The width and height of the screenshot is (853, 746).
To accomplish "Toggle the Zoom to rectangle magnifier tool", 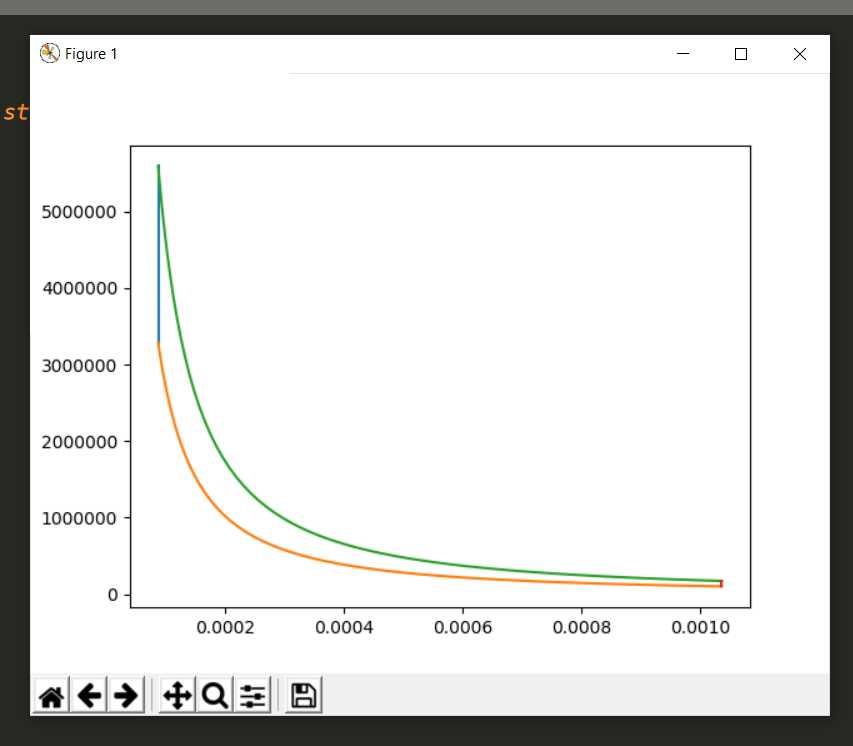I will tap(214, 696).
